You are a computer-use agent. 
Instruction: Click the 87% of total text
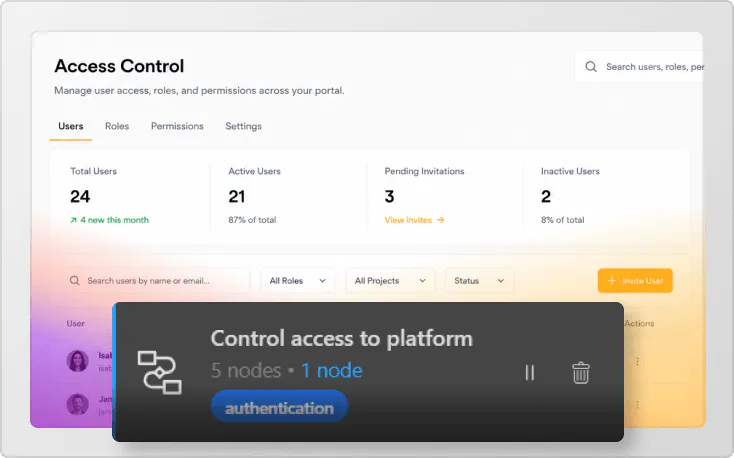pos(252,220)
